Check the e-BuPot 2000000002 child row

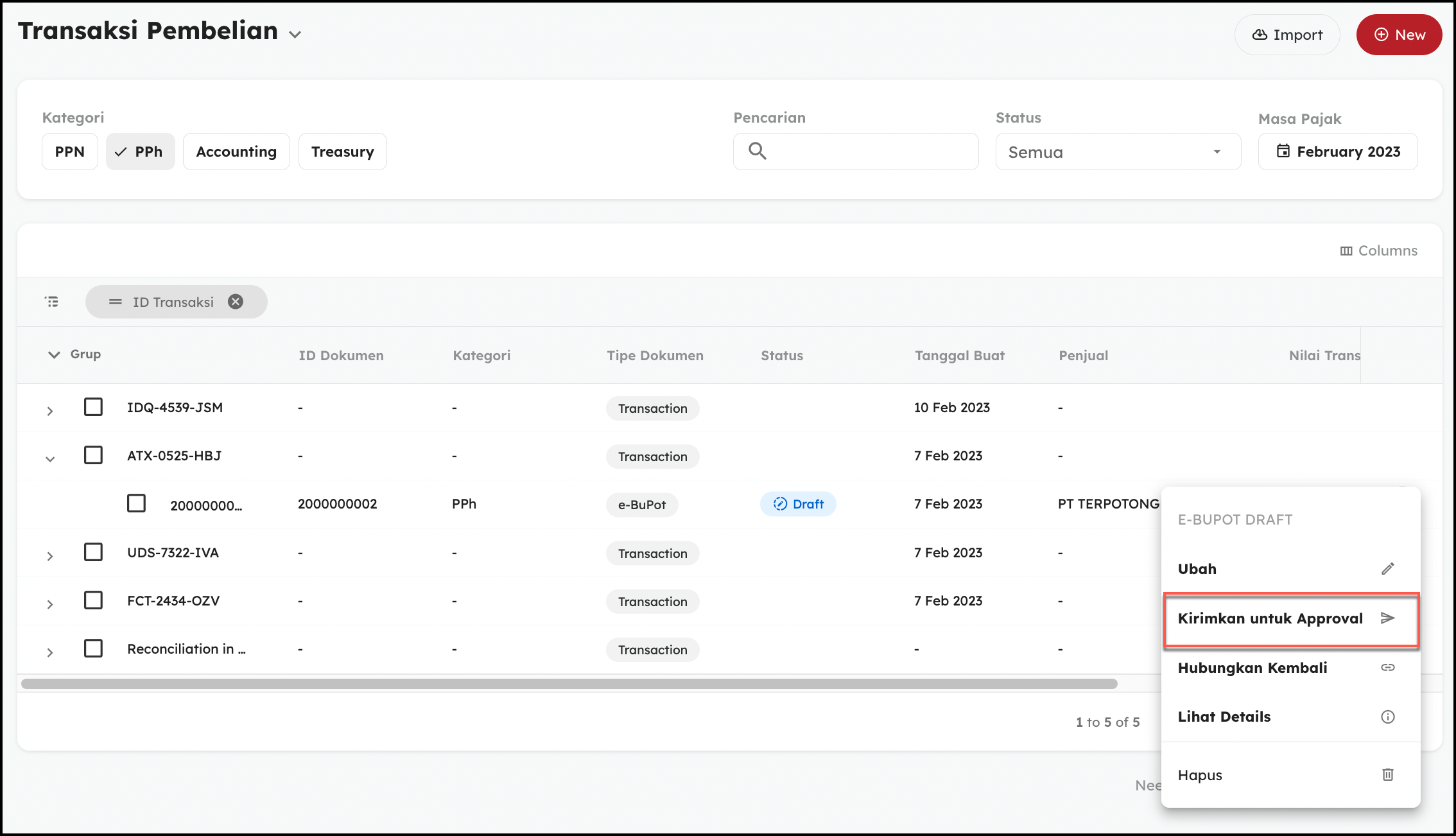coord(136,503)
